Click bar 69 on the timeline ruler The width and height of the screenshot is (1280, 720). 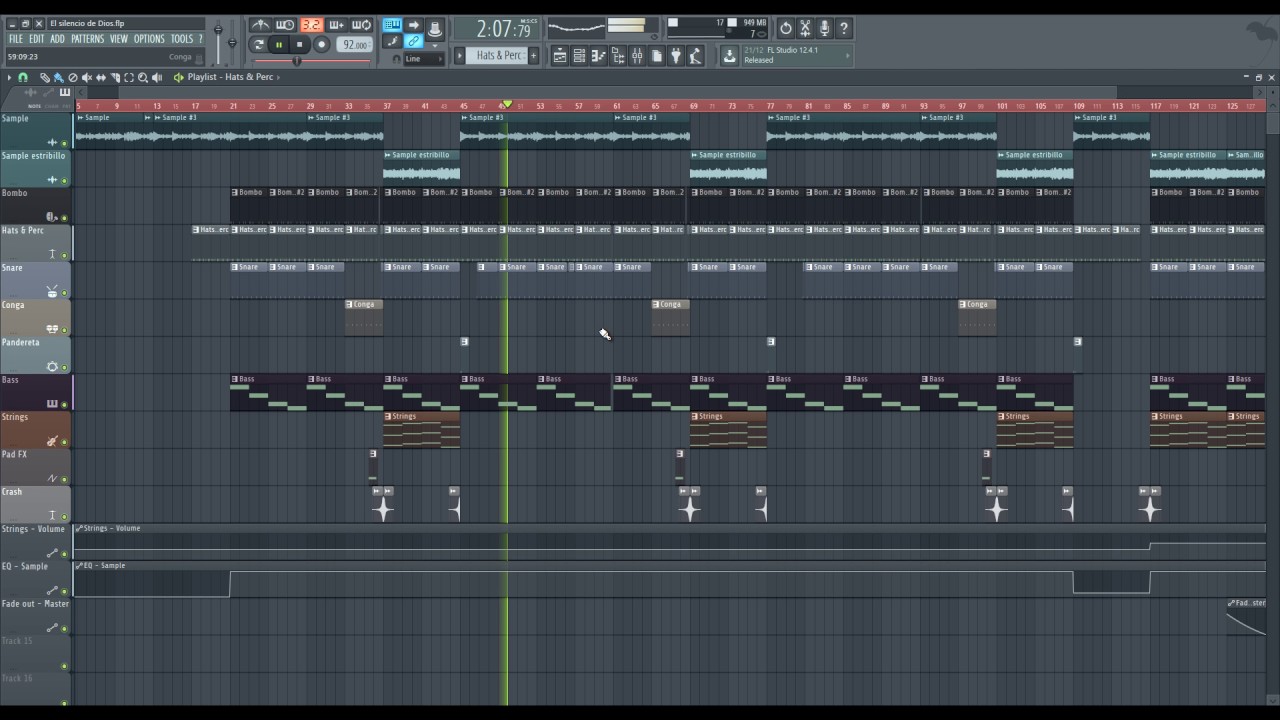coord(694,106)
